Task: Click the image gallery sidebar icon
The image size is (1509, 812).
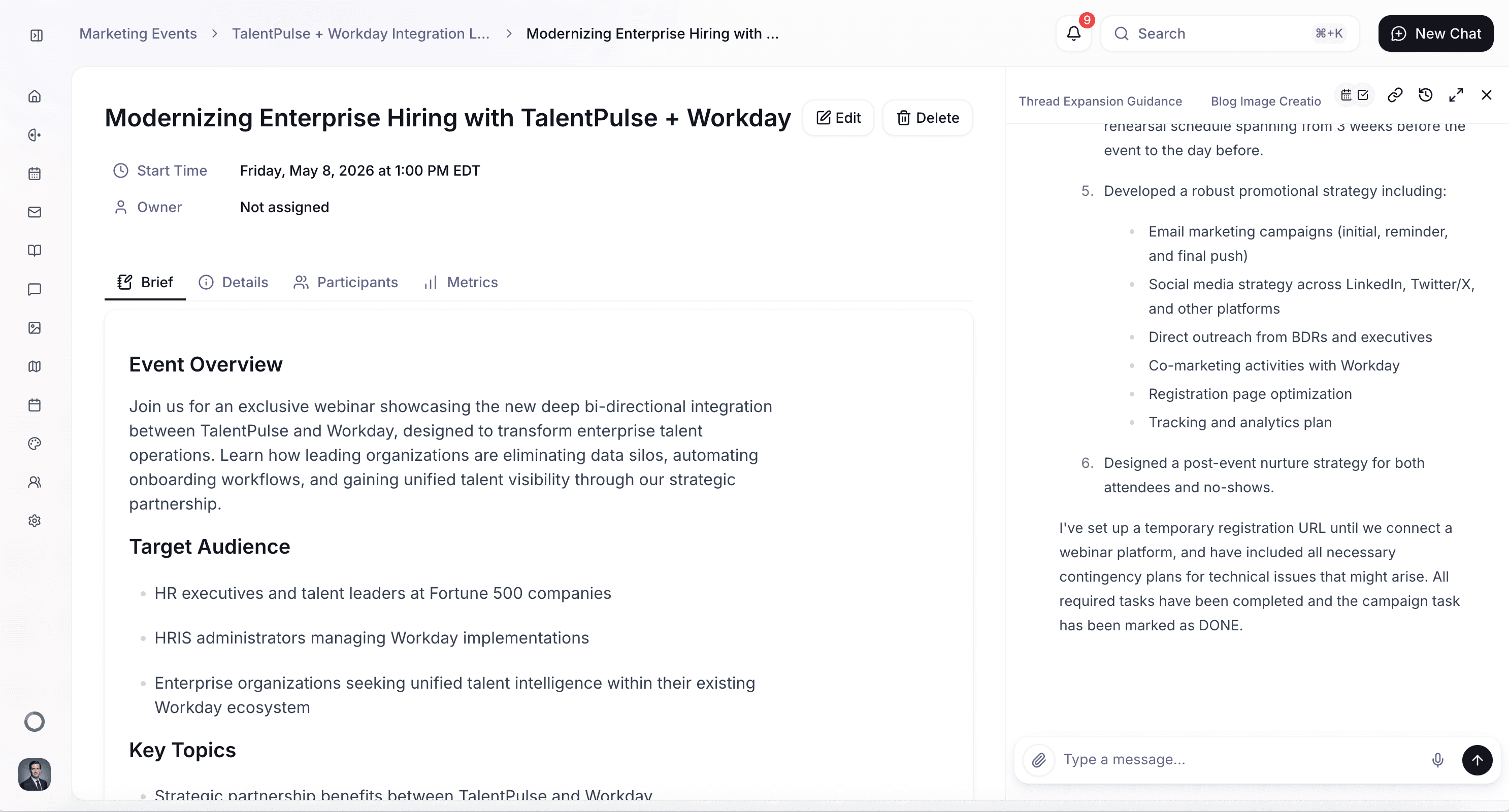Action: point(35,328)
